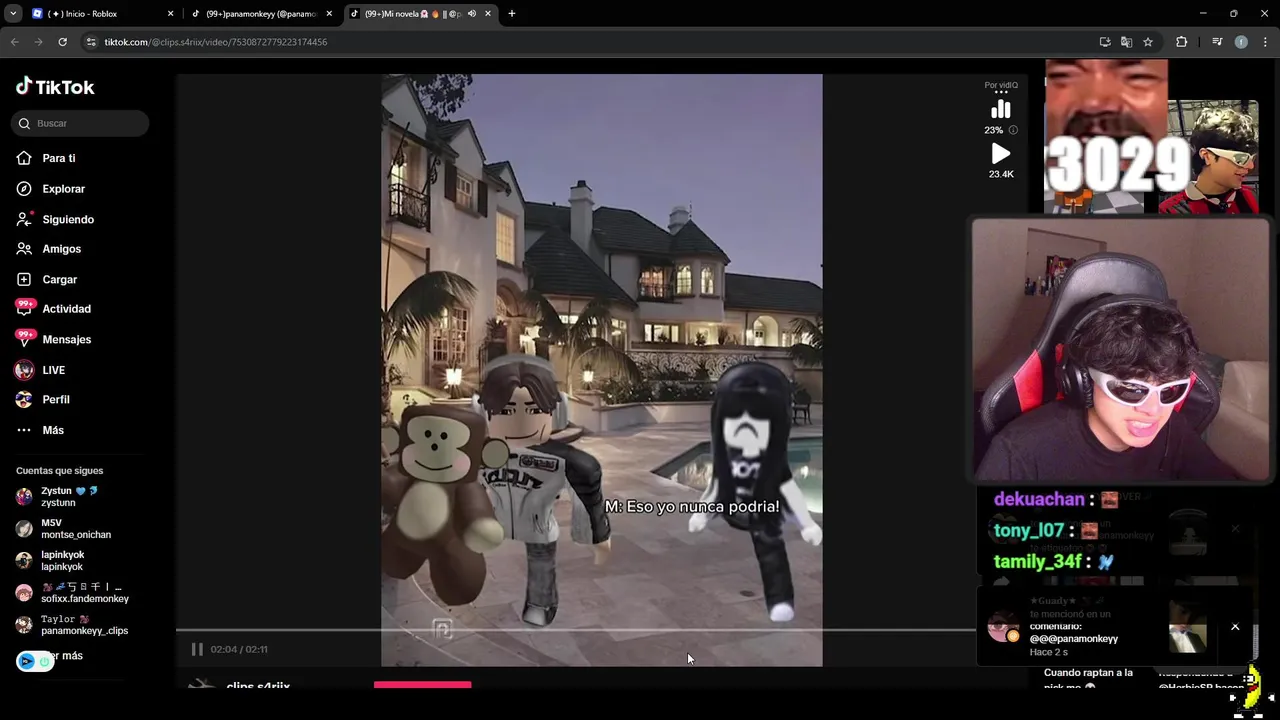Viewport: 1280px width, 720px height.
Task: Open the Para ti feed
Action: [x=59, y=158]
